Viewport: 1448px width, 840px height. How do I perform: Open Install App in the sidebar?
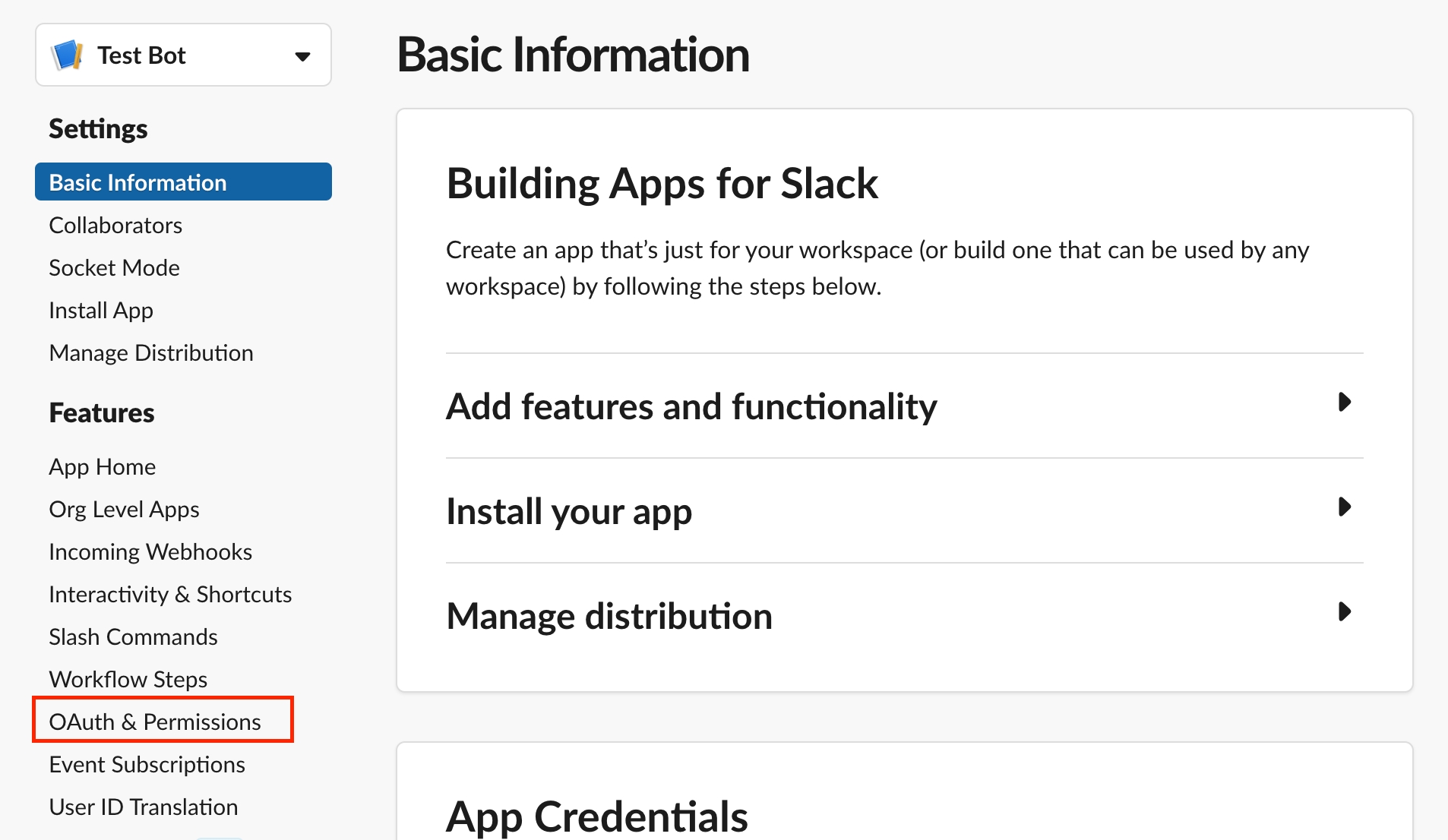[101, 311]
